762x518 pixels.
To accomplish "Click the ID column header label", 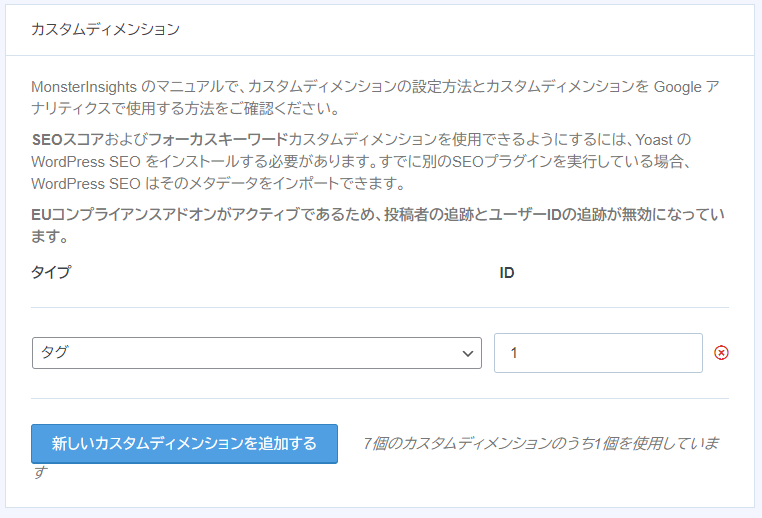I will [507, 273].
